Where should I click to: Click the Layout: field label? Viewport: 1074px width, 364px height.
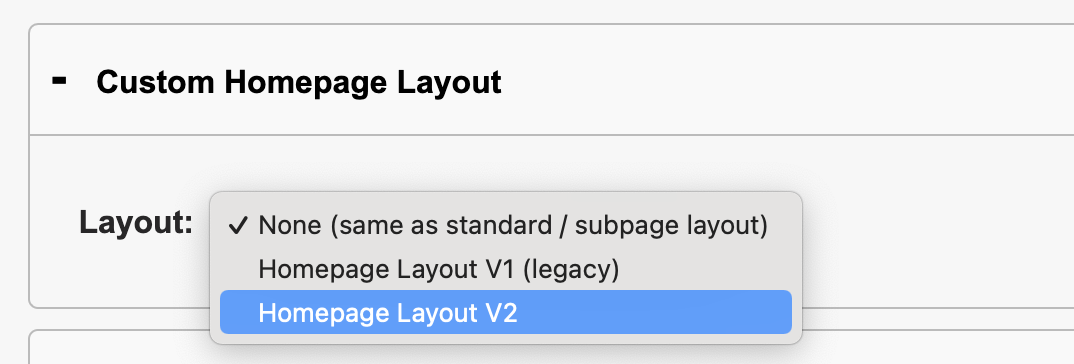[136, 223]
